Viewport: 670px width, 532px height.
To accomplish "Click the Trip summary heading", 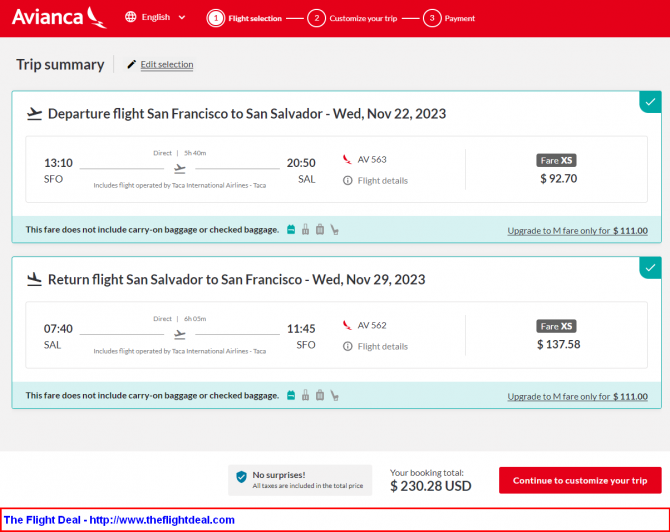I will click(60, 65).
